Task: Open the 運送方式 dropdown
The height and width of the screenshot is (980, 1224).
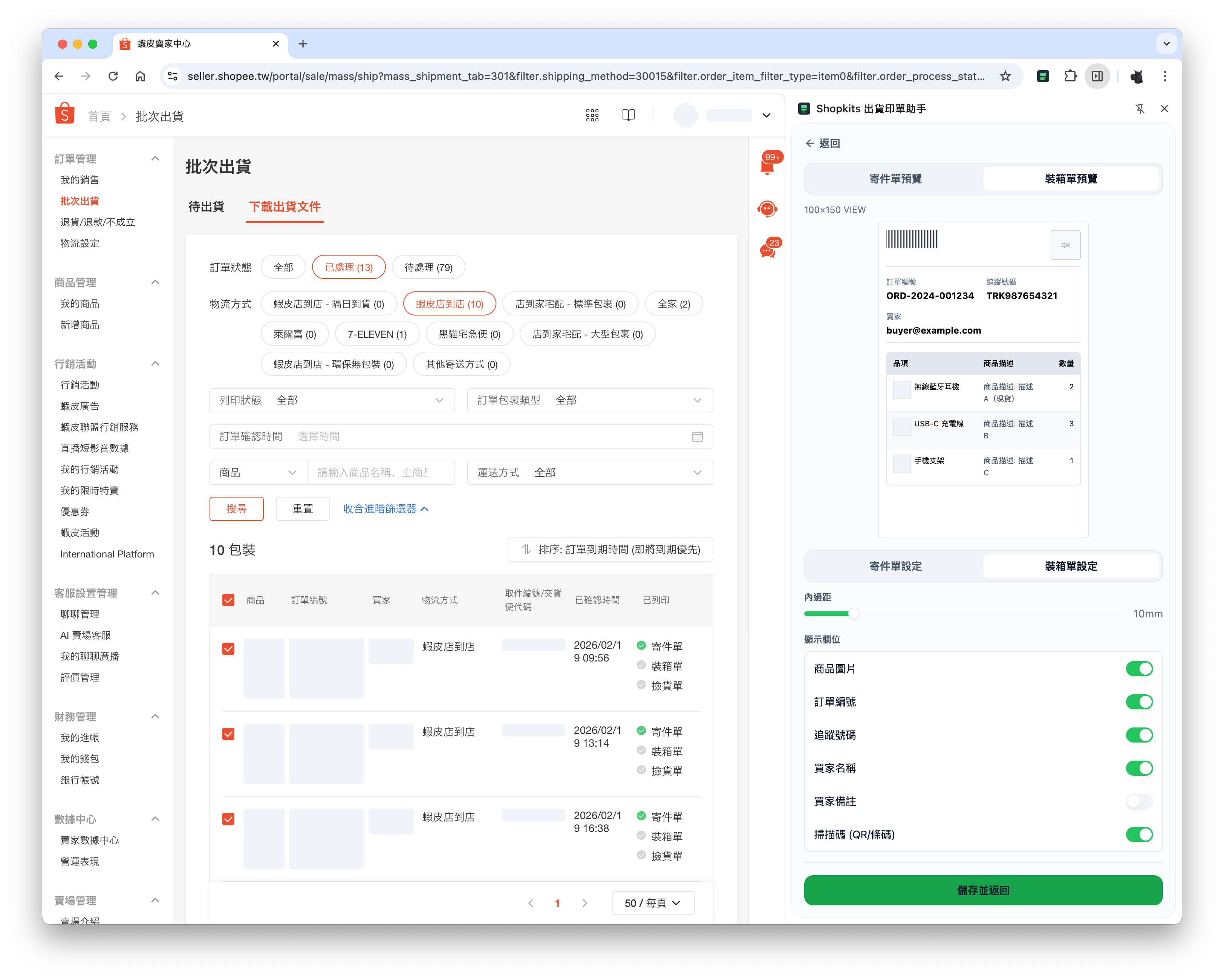Action: [x=590, y=472]
